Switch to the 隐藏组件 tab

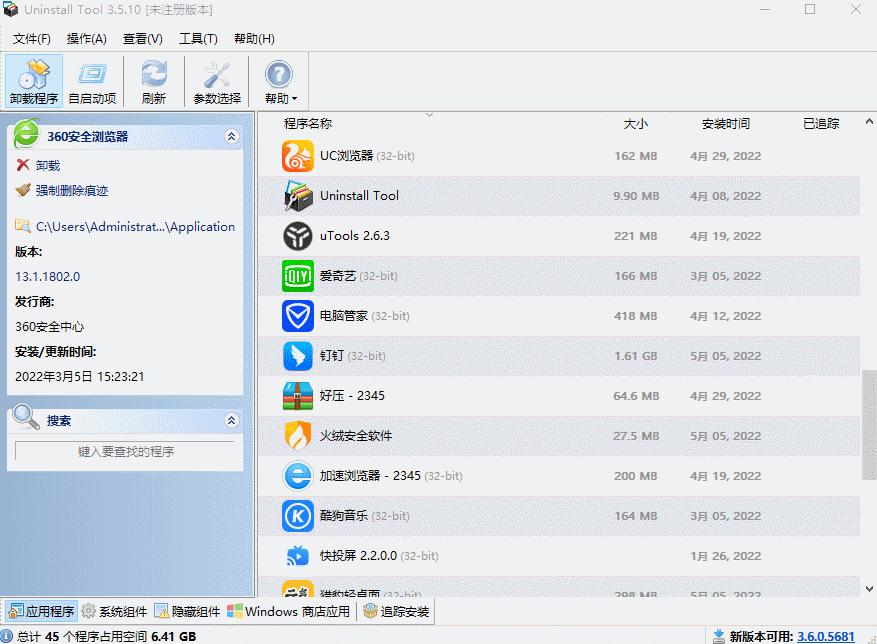pos(187,612)
